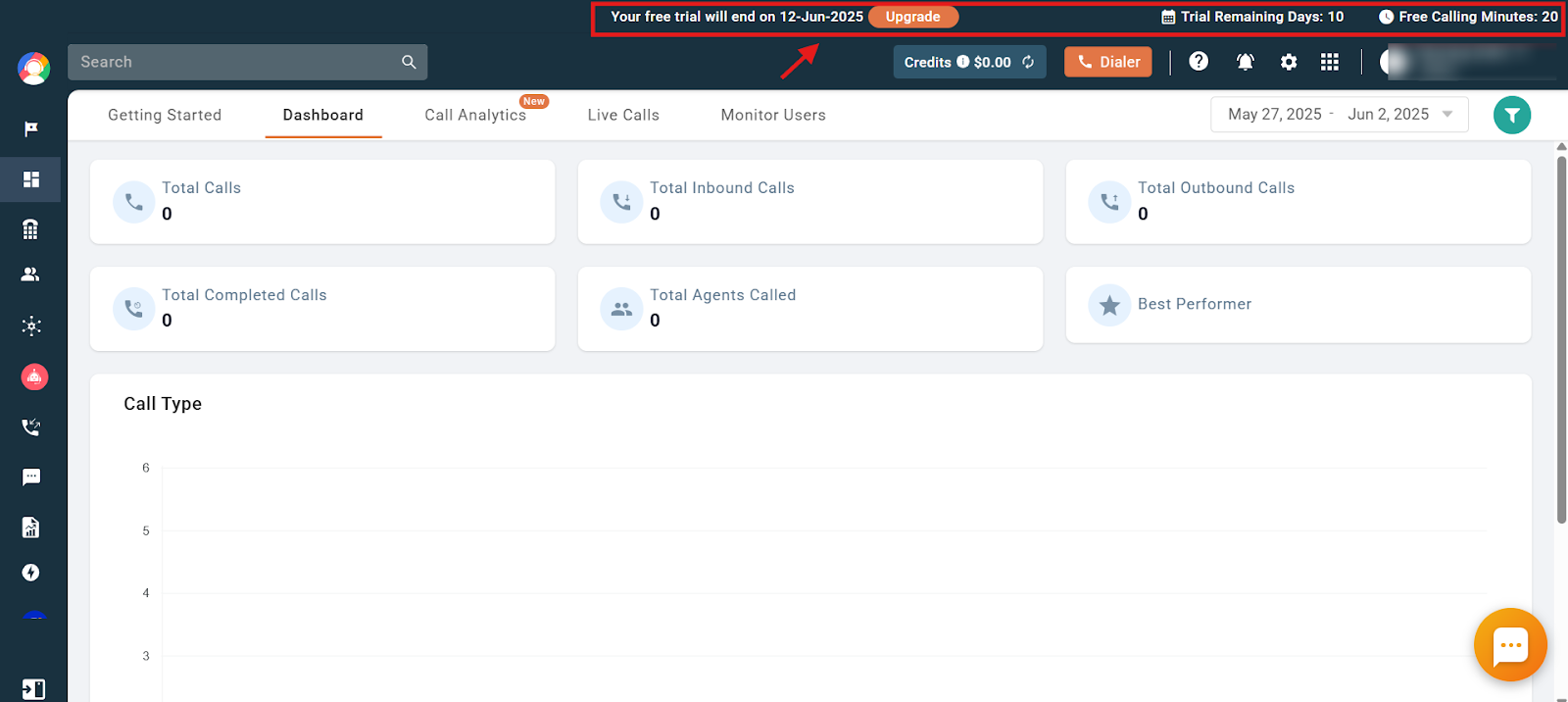Open the orange chat support widget
The image size is (1568, 702).
[1510, 644]
